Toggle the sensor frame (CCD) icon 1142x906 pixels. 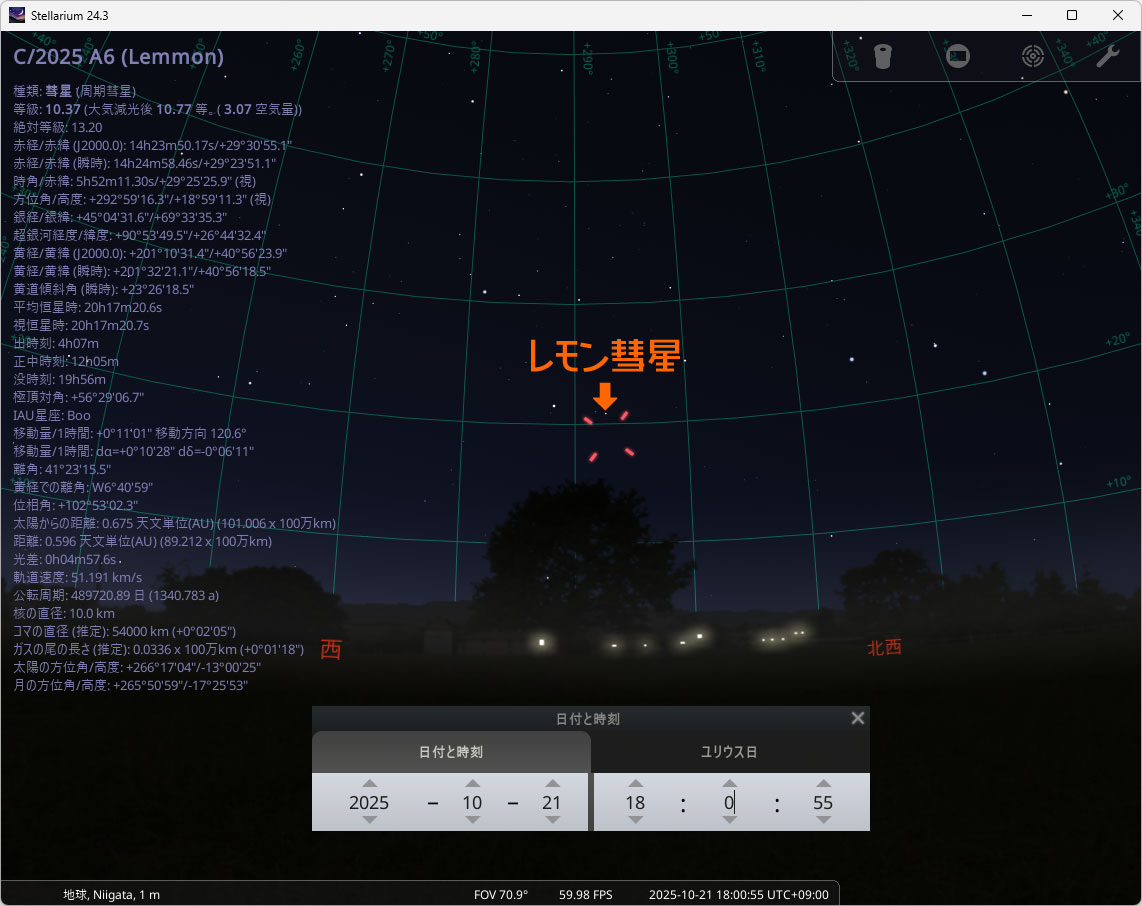click(958, 56)
